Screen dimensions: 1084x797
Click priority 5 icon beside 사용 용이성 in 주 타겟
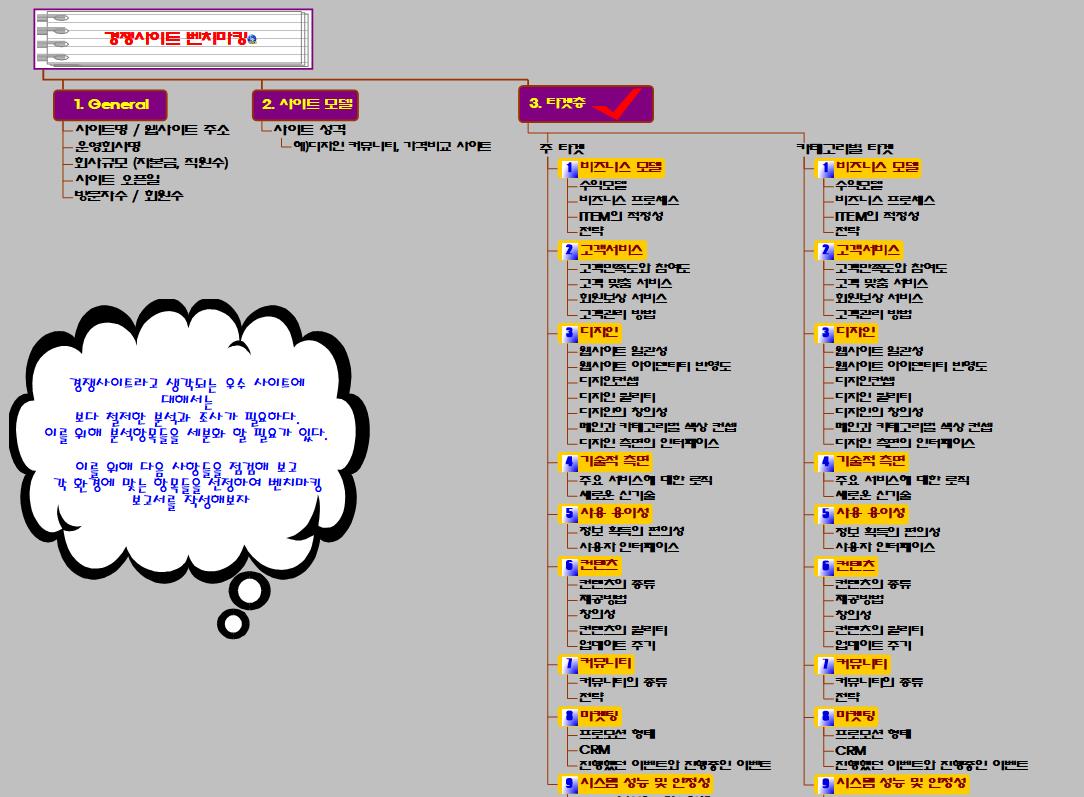tap(570, 515)
